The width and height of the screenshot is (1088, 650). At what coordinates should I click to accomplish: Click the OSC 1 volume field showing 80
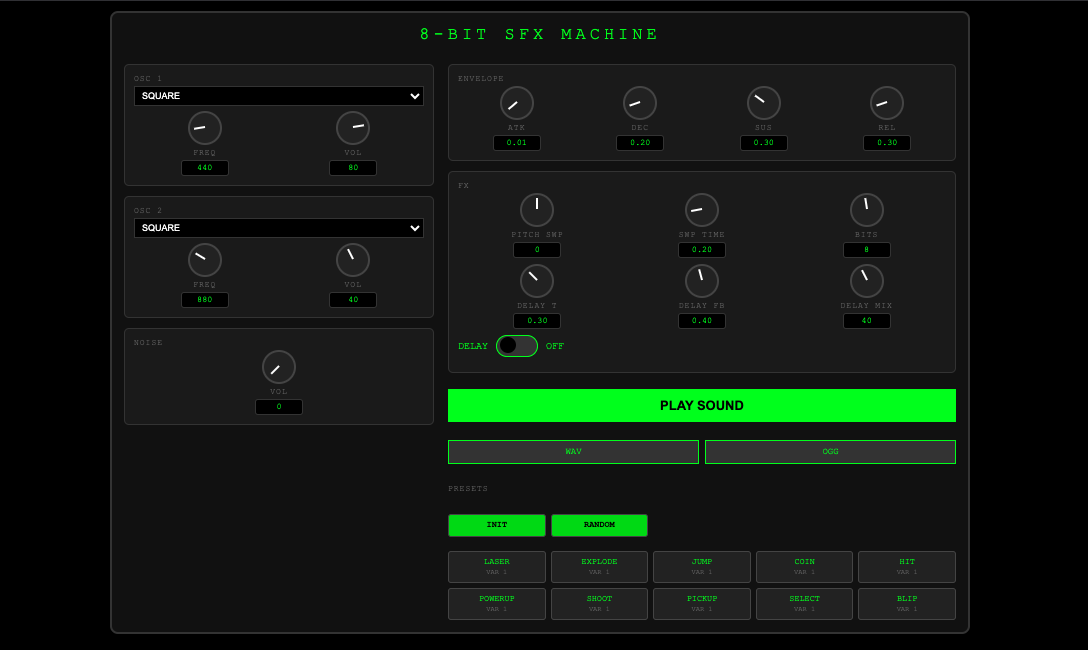click(x=353, y=168)
